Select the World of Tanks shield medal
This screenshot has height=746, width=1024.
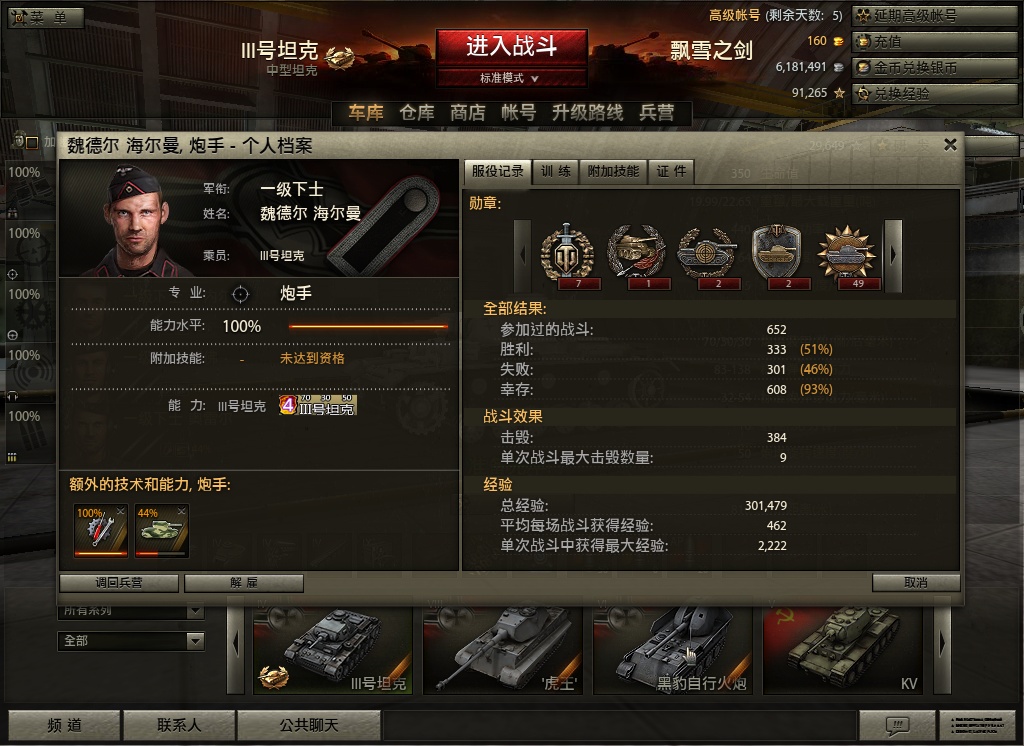(x=567, y=255)
